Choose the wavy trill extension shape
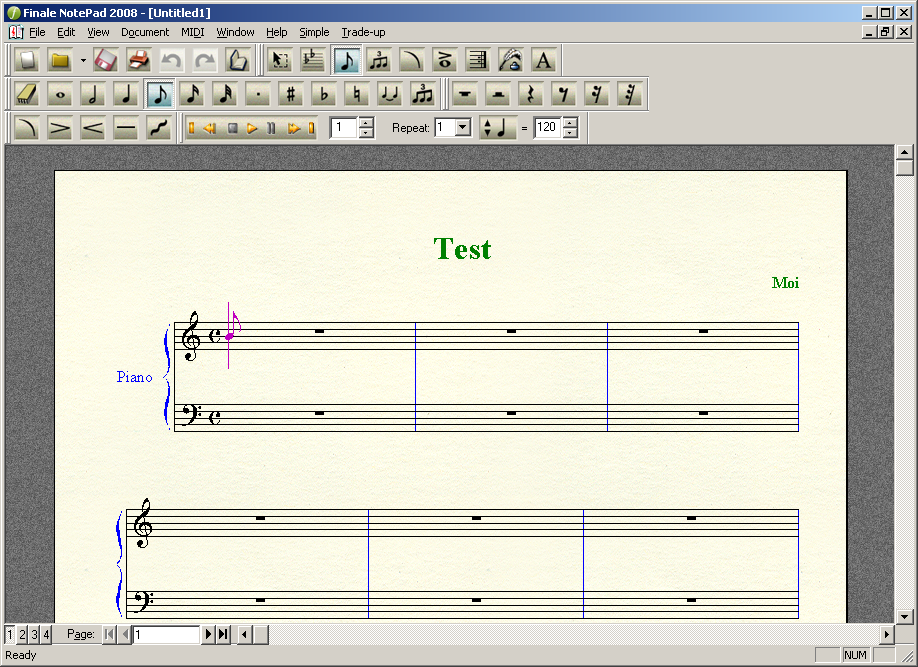This screenshot has width=918, height=667. (x=159, y=128)
